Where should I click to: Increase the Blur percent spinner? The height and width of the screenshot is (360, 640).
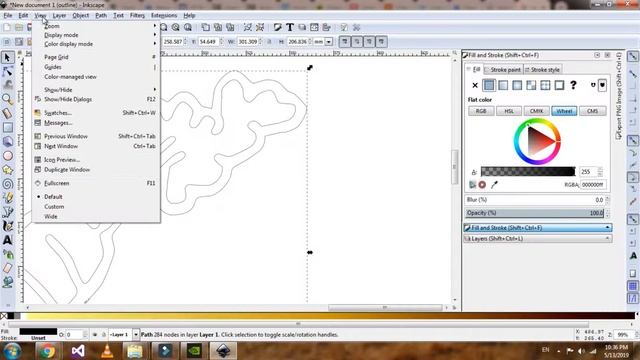(607, 198)
